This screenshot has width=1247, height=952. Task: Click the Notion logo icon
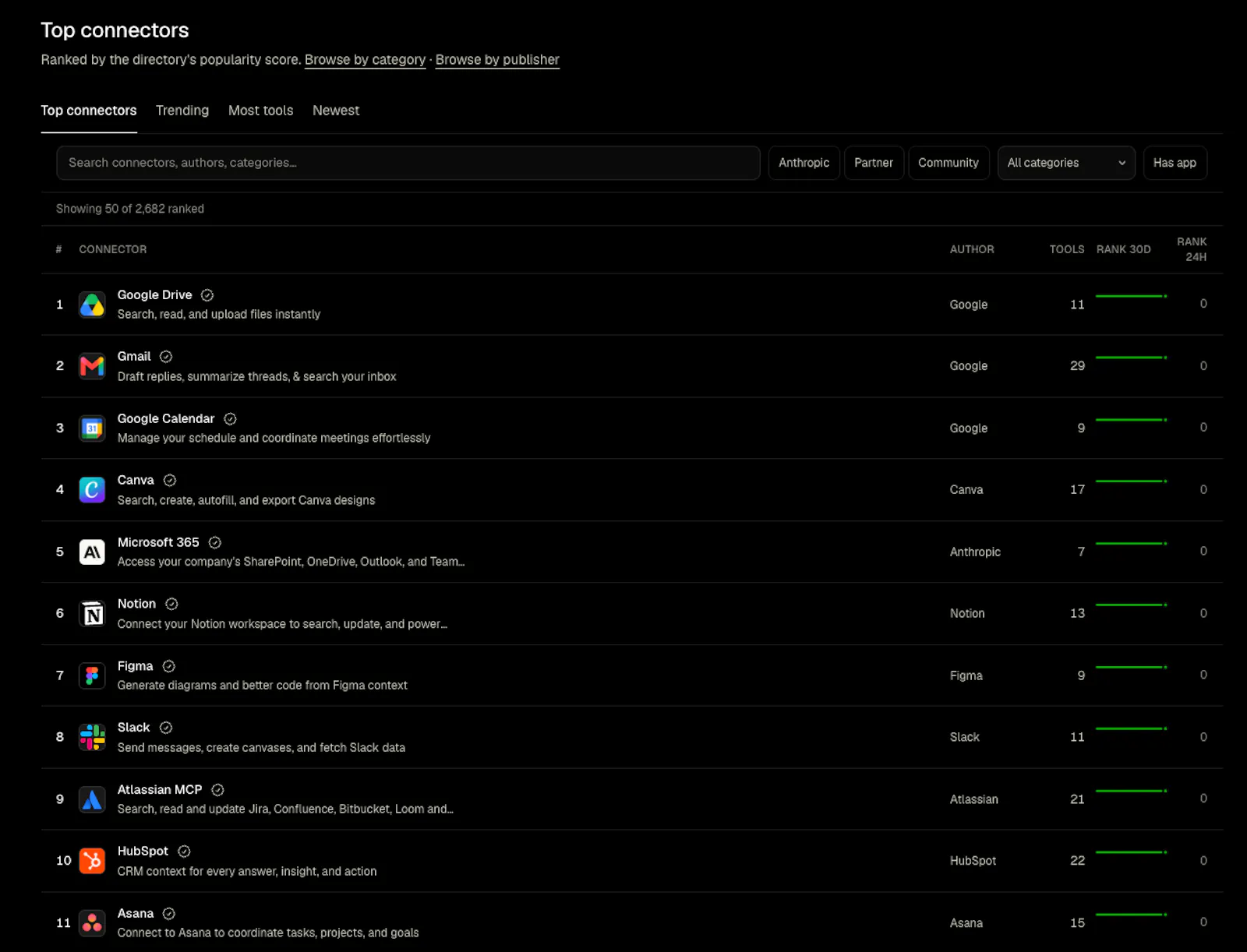coord(92,614)
